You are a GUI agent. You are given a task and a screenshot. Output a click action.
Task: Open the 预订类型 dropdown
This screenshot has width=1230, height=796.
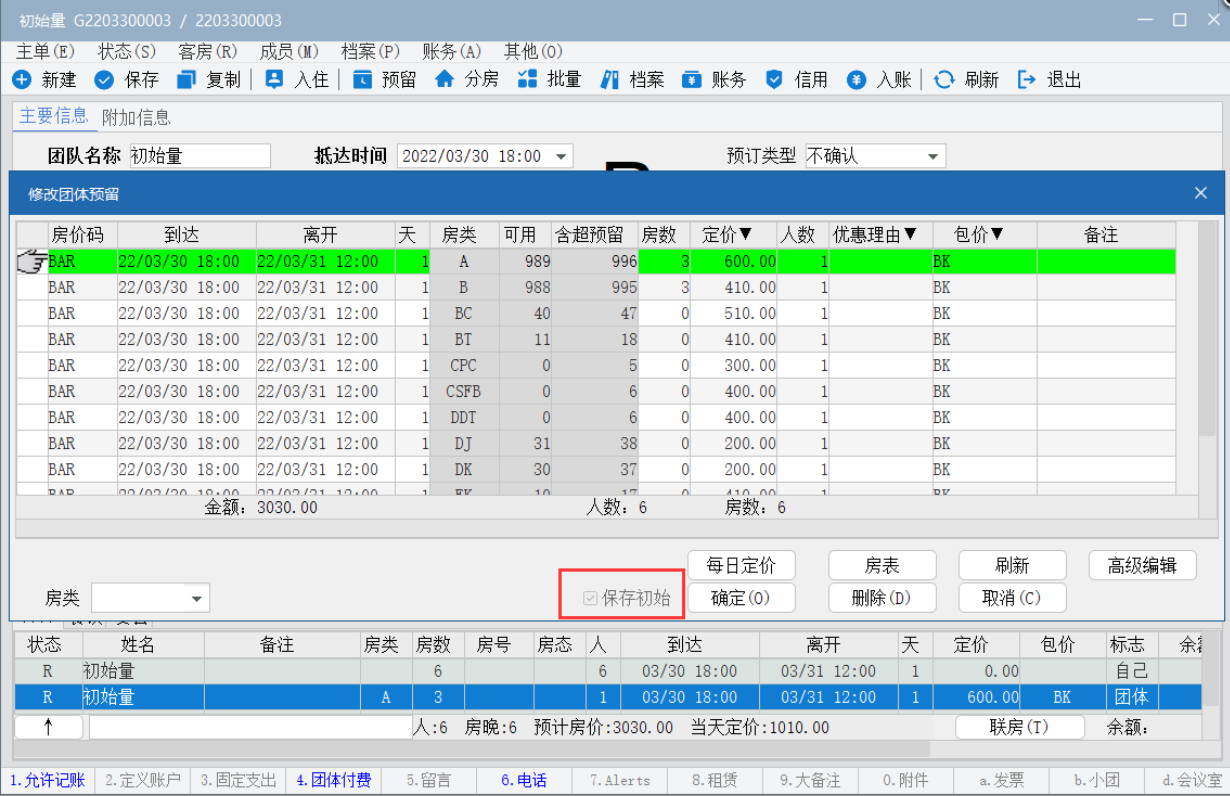coord(933,156)
